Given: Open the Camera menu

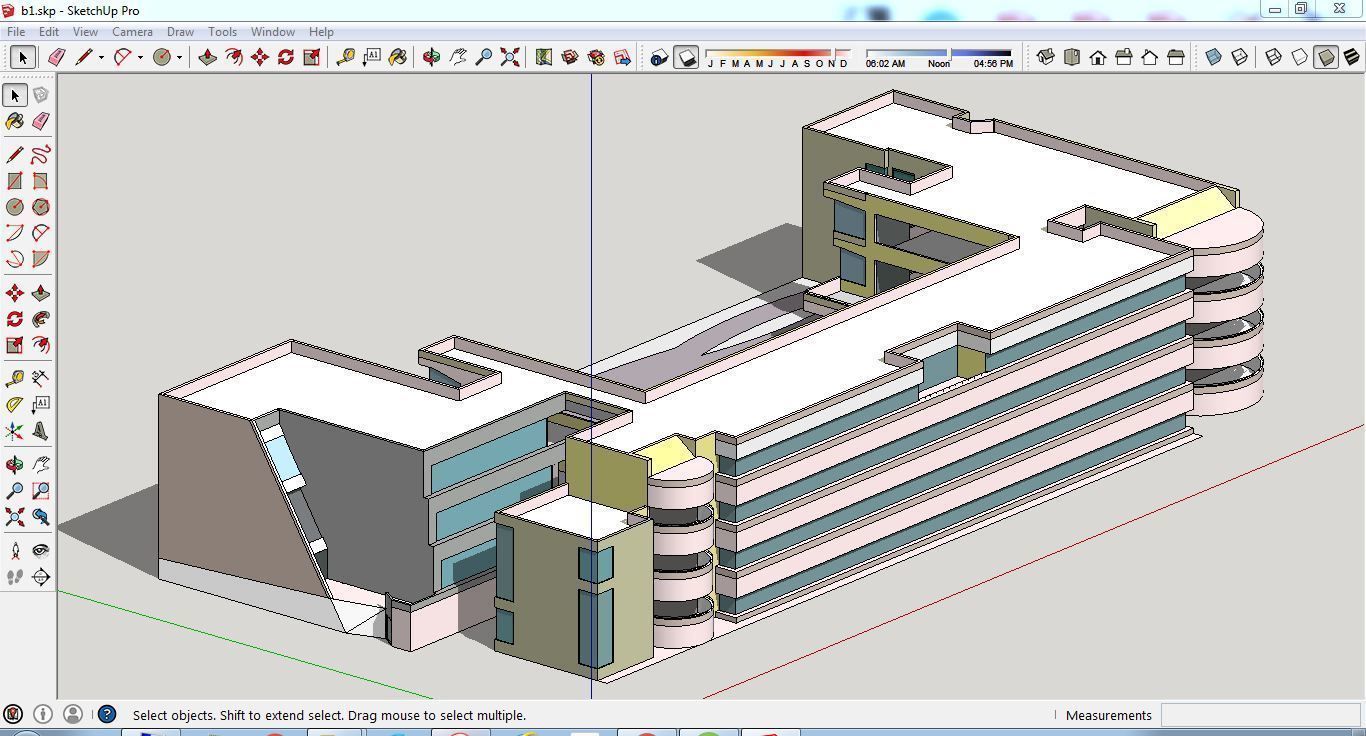Looking at the screenshot, I should 132,32.
